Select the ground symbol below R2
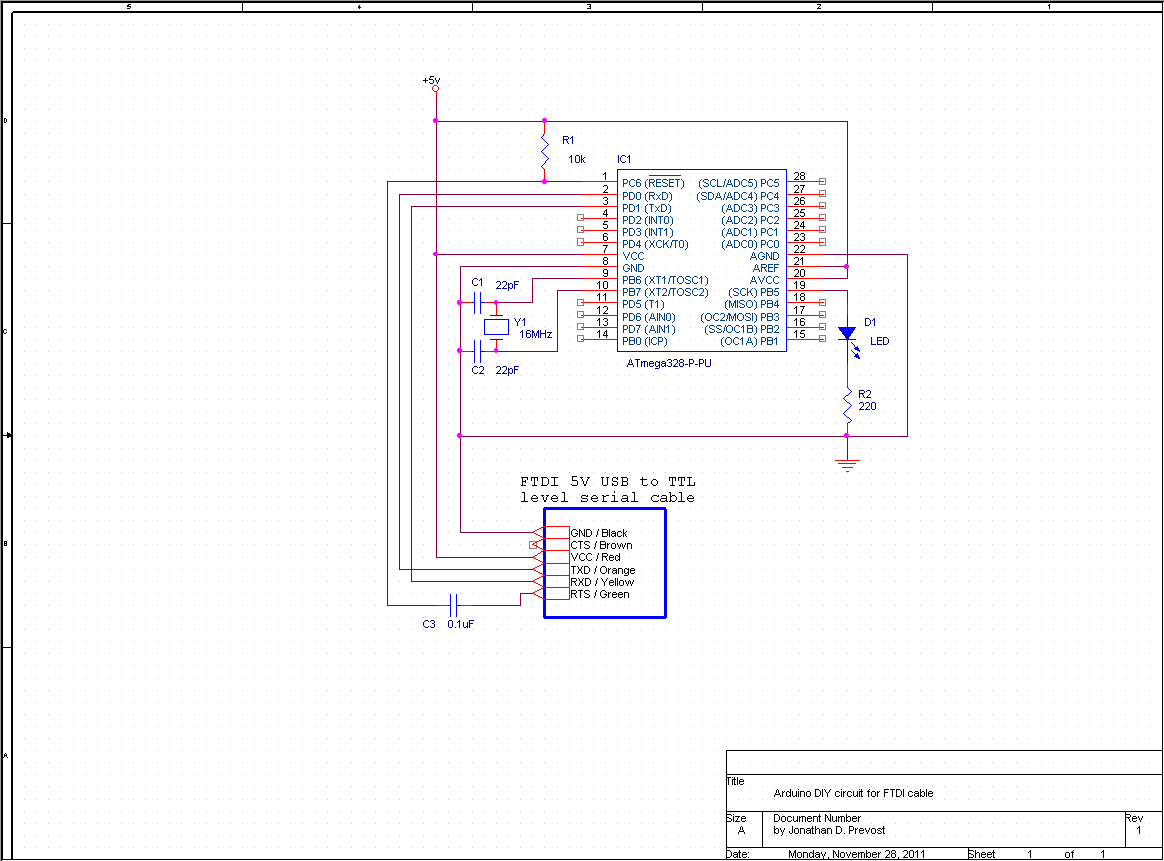Viewport: 1164px width, 861px height. click(847, 465)
